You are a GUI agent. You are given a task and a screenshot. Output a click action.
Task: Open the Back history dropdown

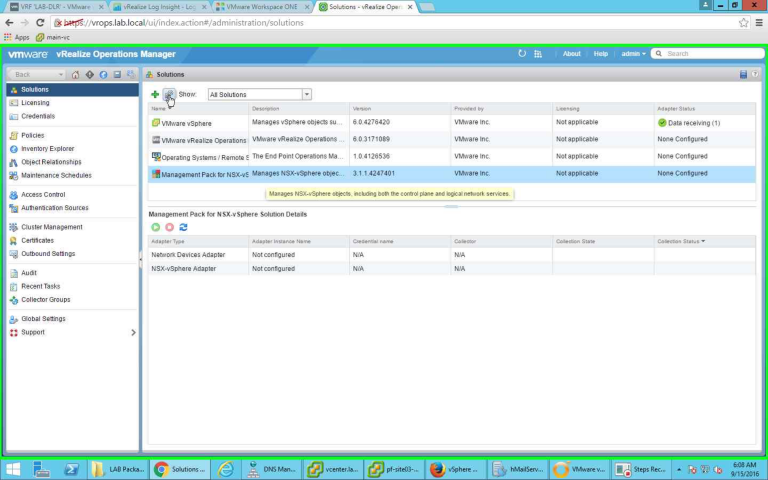pyautogui.click(x=61, y=74)
